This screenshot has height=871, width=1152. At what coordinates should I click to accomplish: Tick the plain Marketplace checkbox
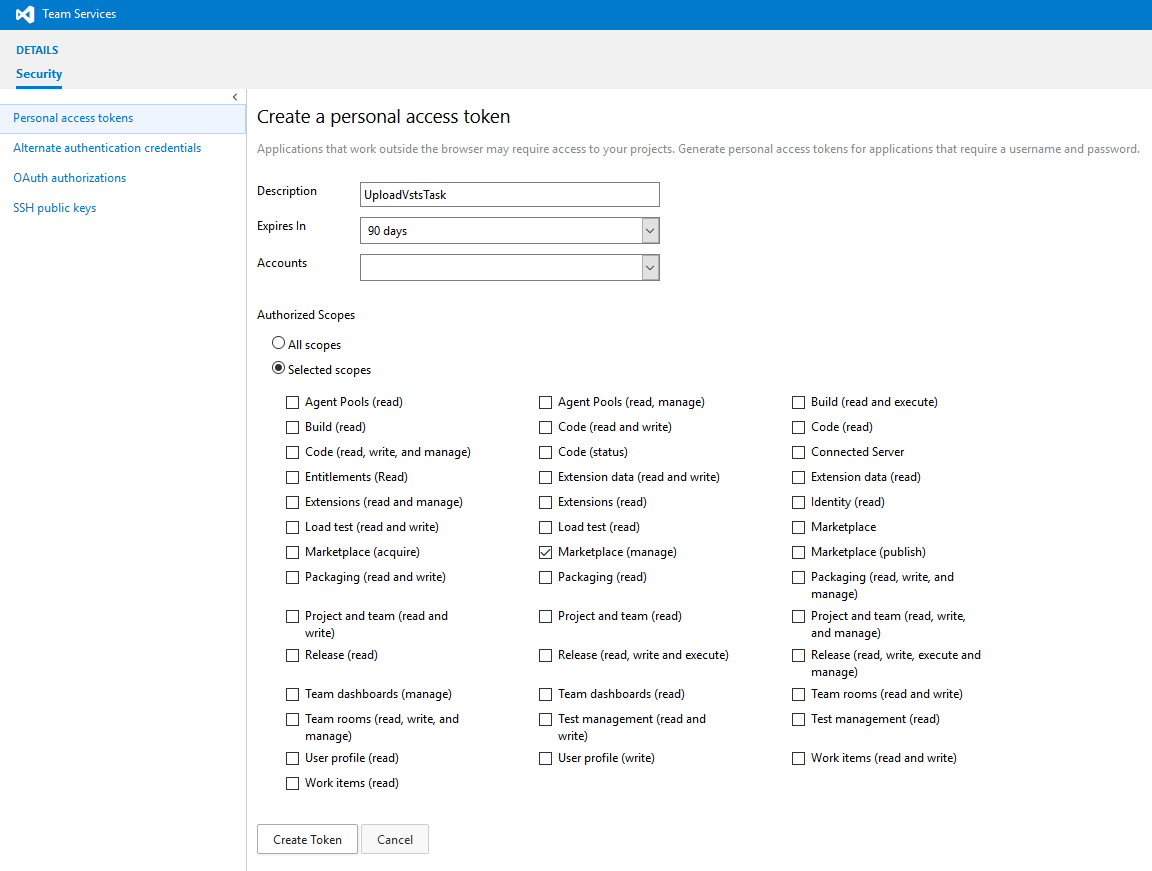click(x=799, y=527)
